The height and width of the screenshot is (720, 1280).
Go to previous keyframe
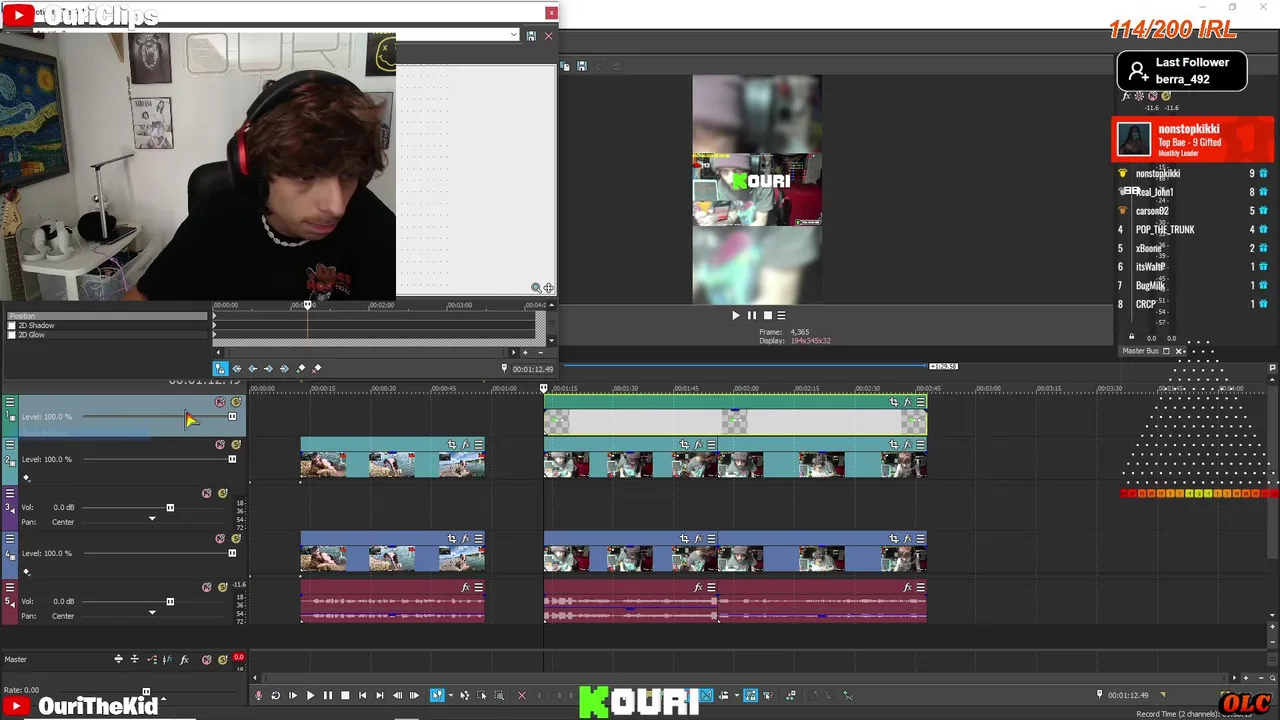point(253,369)
